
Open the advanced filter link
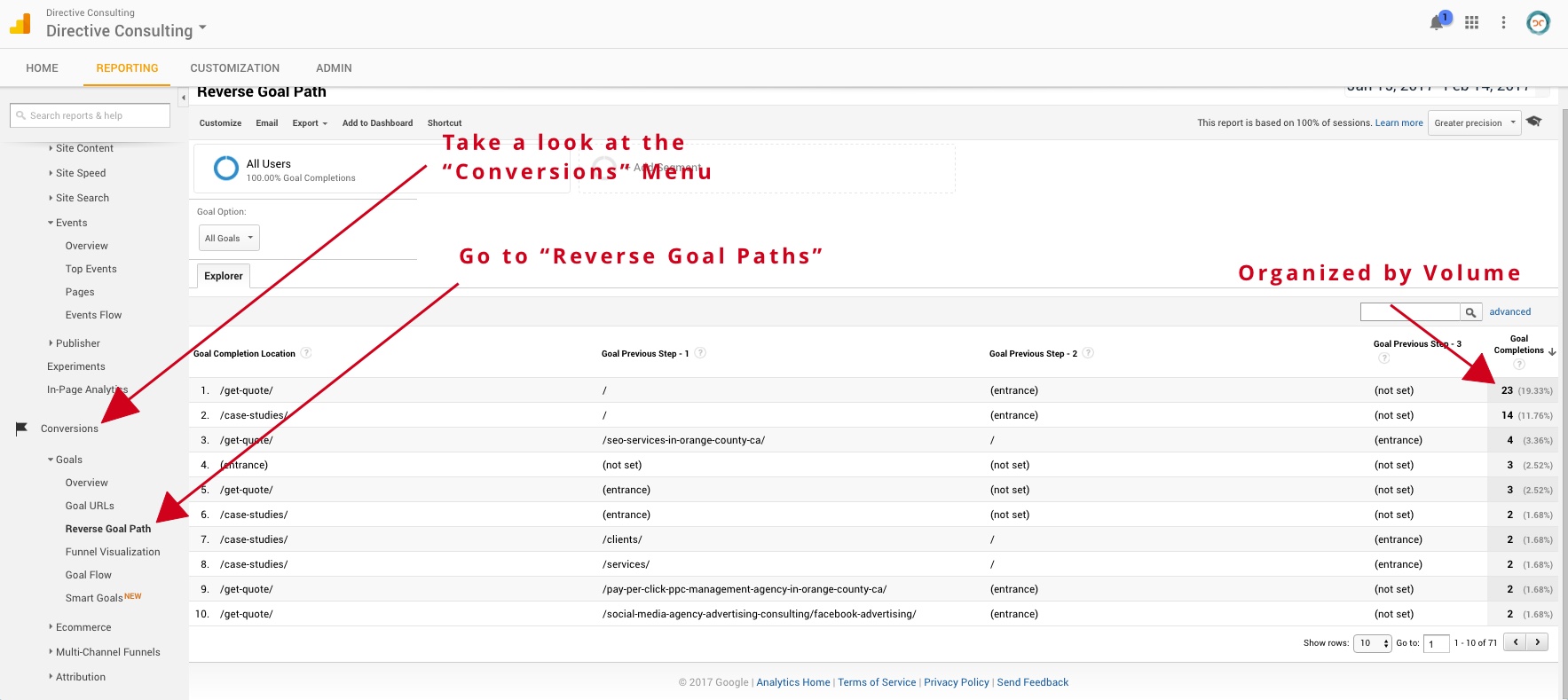click(x=1509, y=312)
